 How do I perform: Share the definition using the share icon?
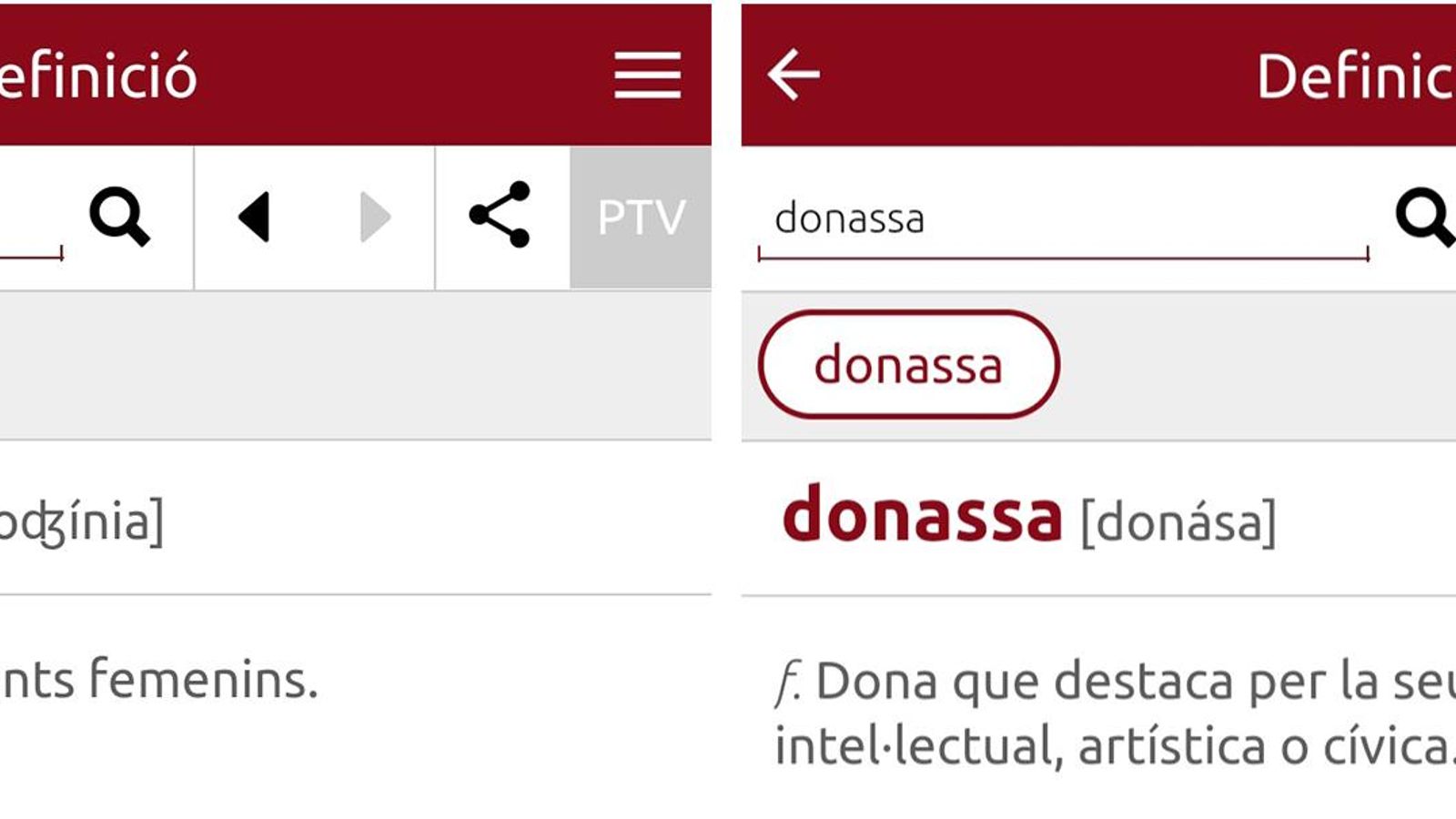[500, 215]
